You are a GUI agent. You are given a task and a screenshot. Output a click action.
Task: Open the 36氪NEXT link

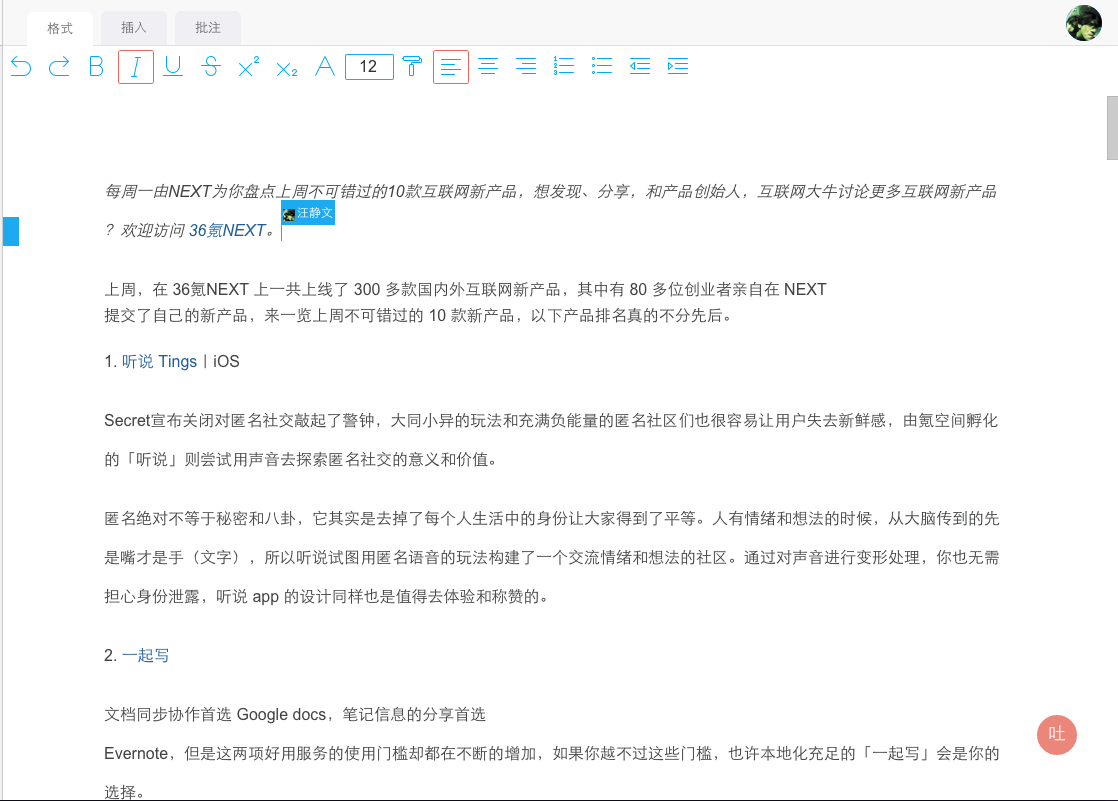[227, 230]
